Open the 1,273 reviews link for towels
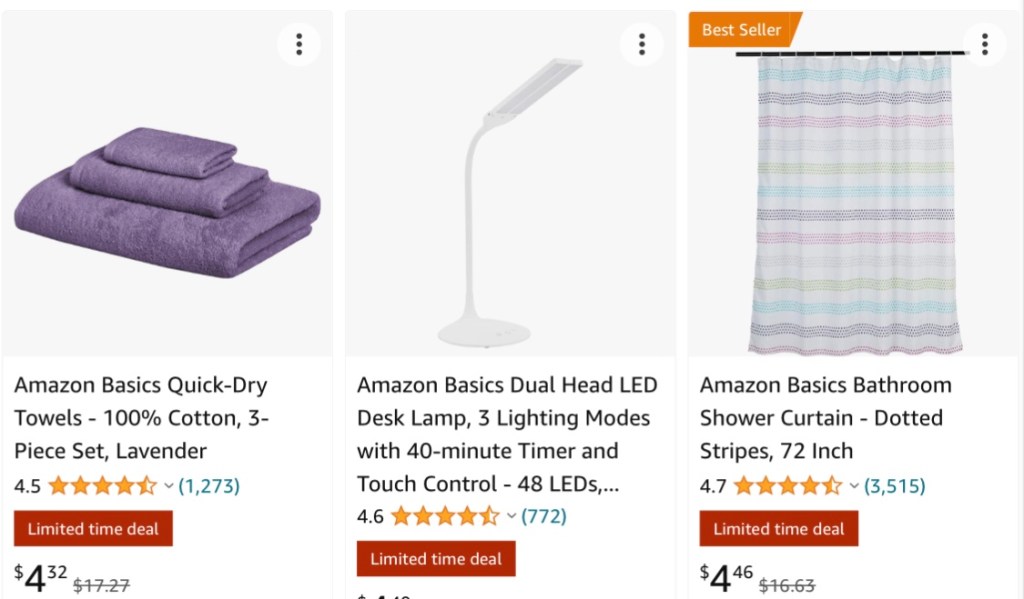This screenshot has height=599, width=1024. coord(209,487)
